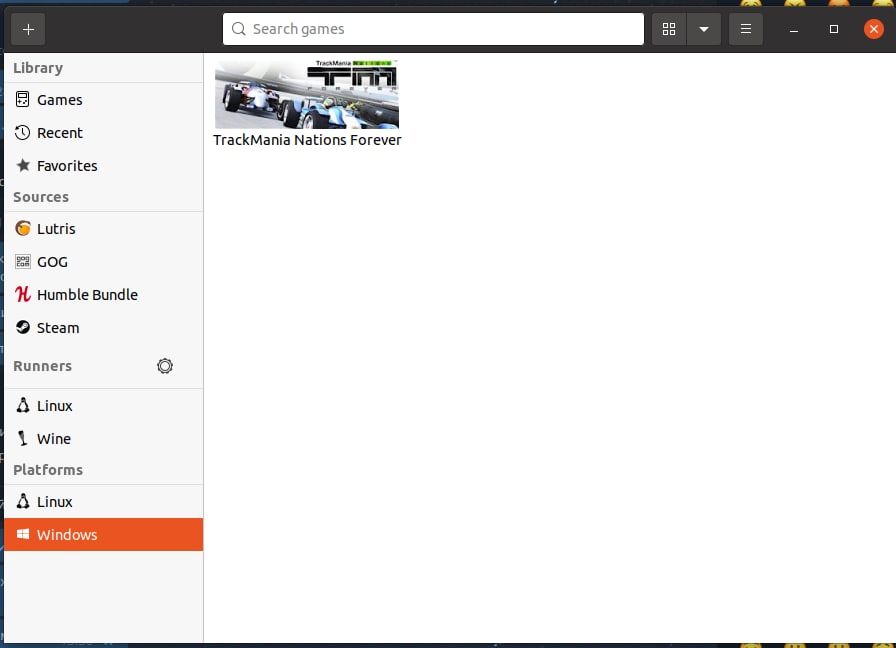Screen dimensions: 896x648
Task: Close the Lutris window
Action: 874,29
